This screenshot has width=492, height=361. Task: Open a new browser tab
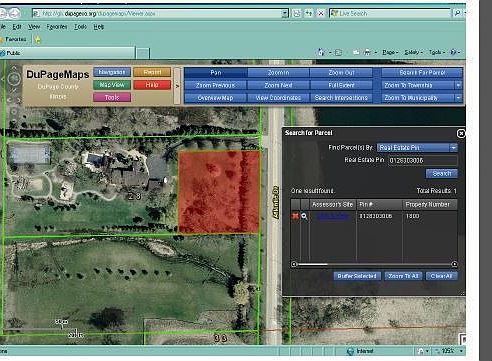[x=143, y=53]
